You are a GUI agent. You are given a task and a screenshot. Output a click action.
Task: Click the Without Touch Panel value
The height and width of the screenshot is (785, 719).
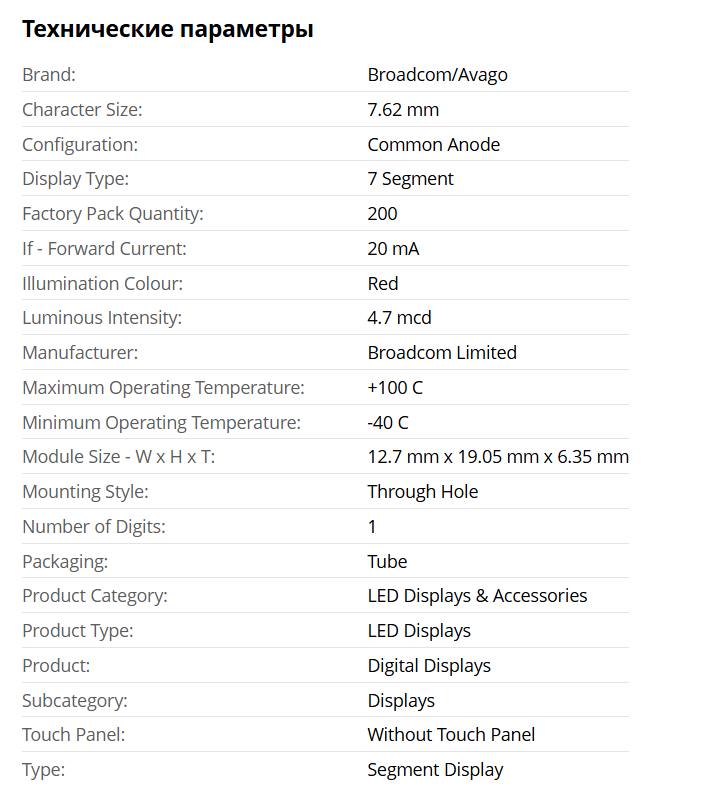[x=451, y=735]
